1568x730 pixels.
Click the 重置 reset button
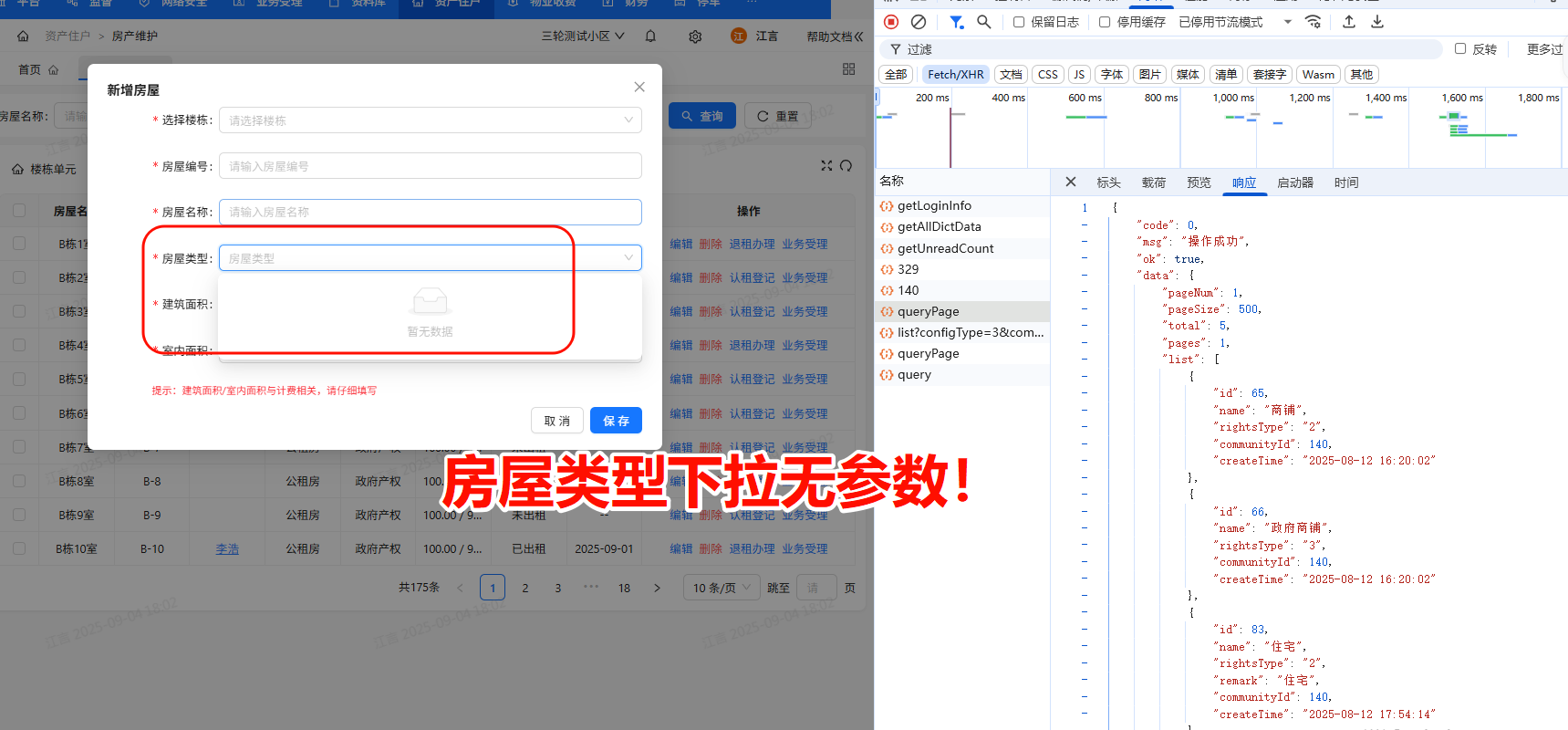[778, 116]
